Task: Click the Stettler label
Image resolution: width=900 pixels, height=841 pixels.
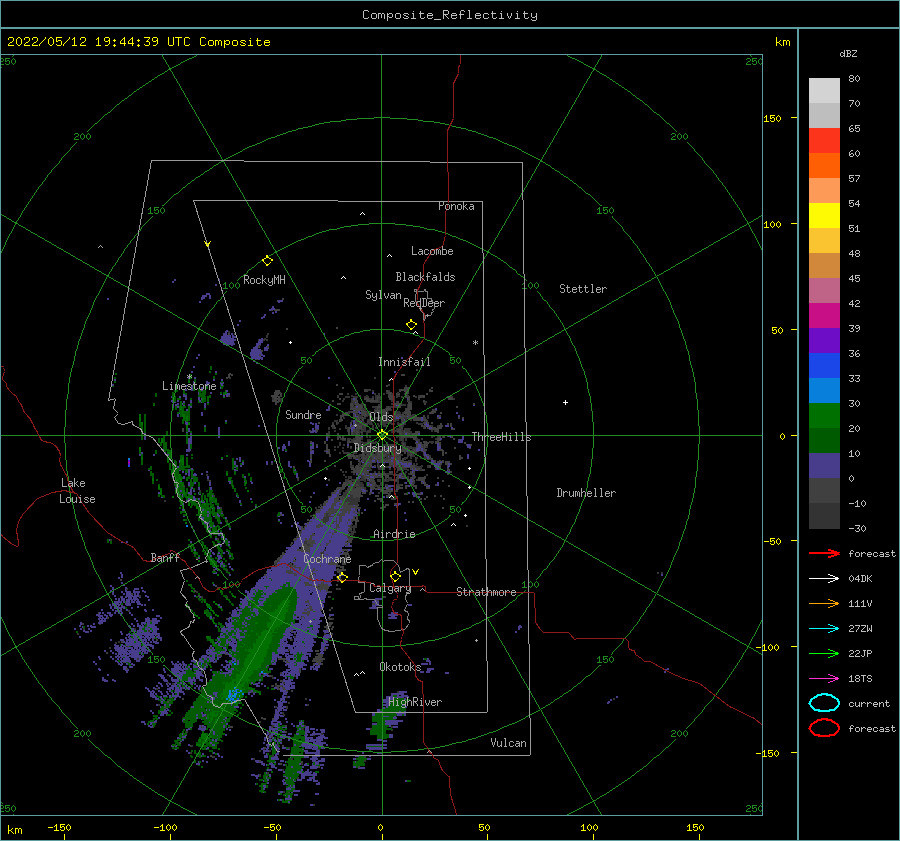Action: (x=583, y=289)
